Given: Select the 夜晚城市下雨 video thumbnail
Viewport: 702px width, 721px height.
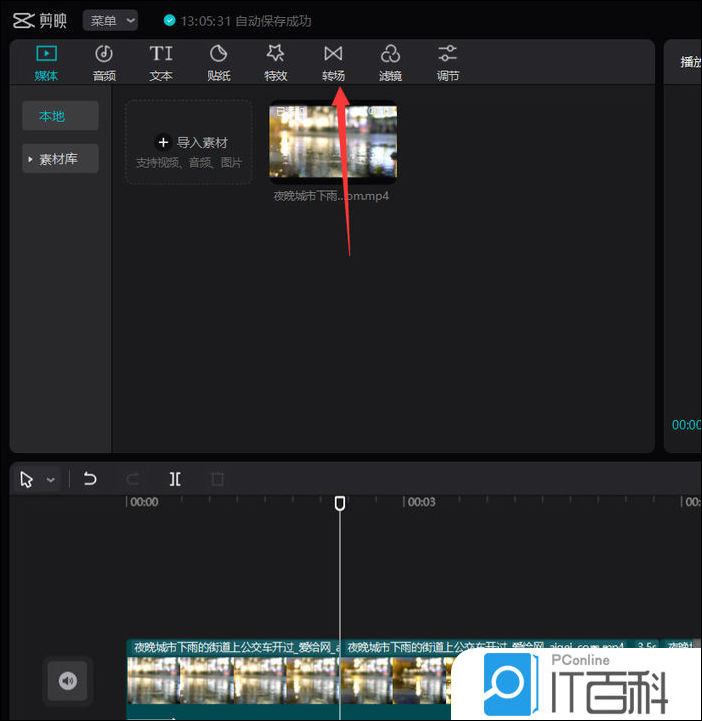Looking at the screenshot, I should 333,142.
